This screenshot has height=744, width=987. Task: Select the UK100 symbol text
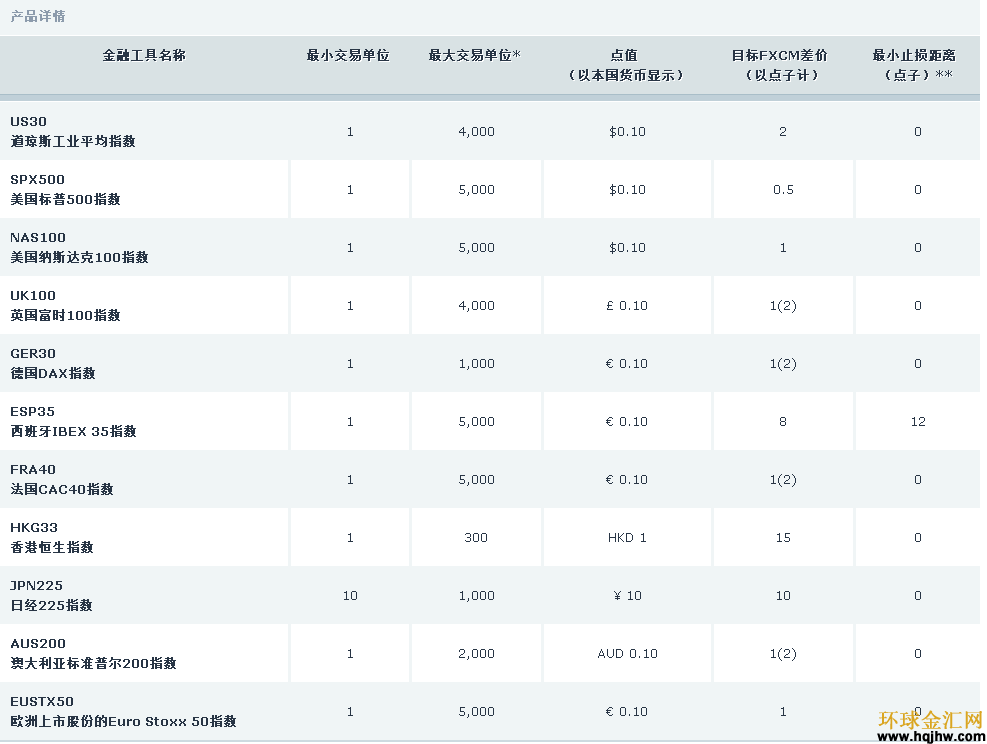tap(33, 295)
